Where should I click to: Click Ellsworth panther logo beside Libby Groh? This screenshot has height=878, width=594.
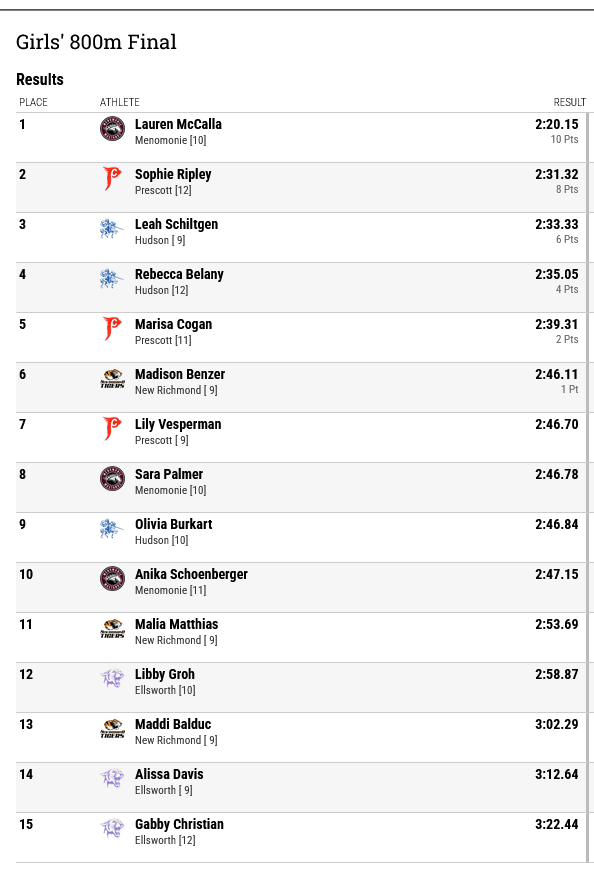tap(112, 679)
